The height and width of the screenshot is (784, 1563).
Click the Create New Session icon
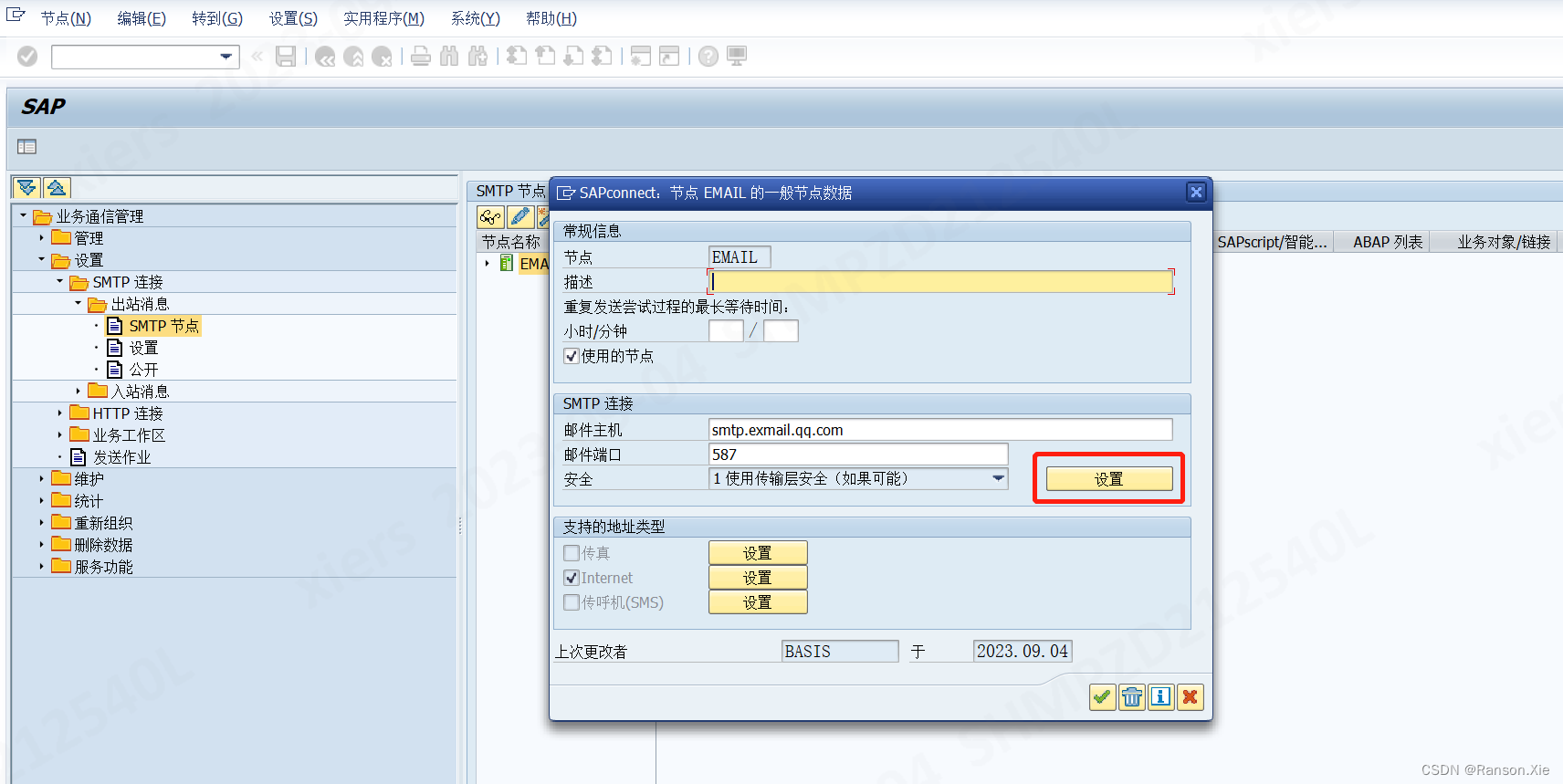[x=641, y=57]
